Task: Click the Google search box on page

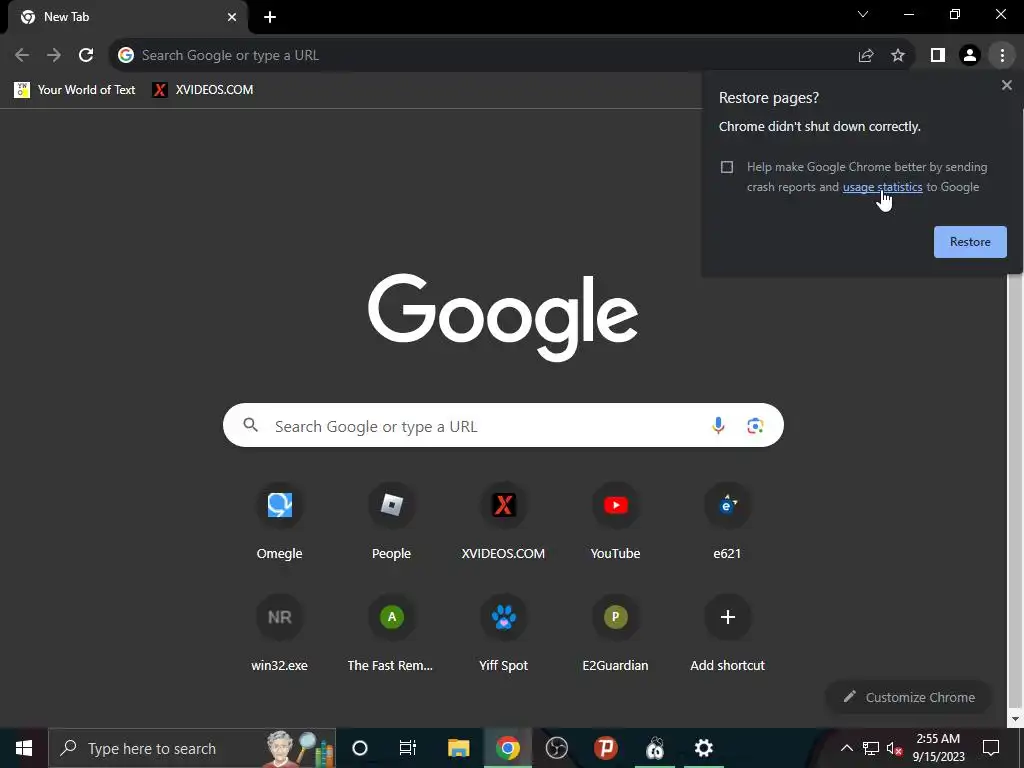Action: pyautogui.click(x=503, y=426)
